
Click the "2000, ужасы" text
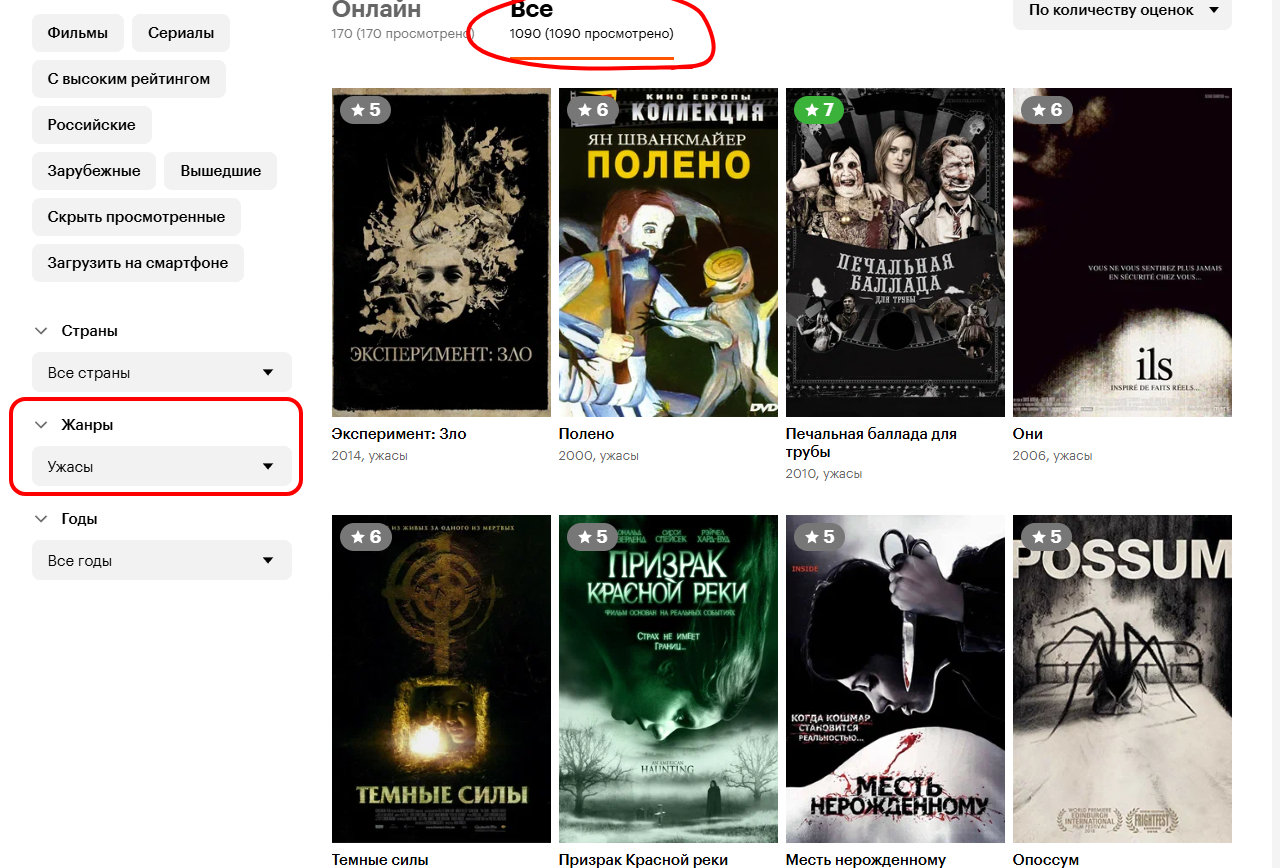point(598,456)
